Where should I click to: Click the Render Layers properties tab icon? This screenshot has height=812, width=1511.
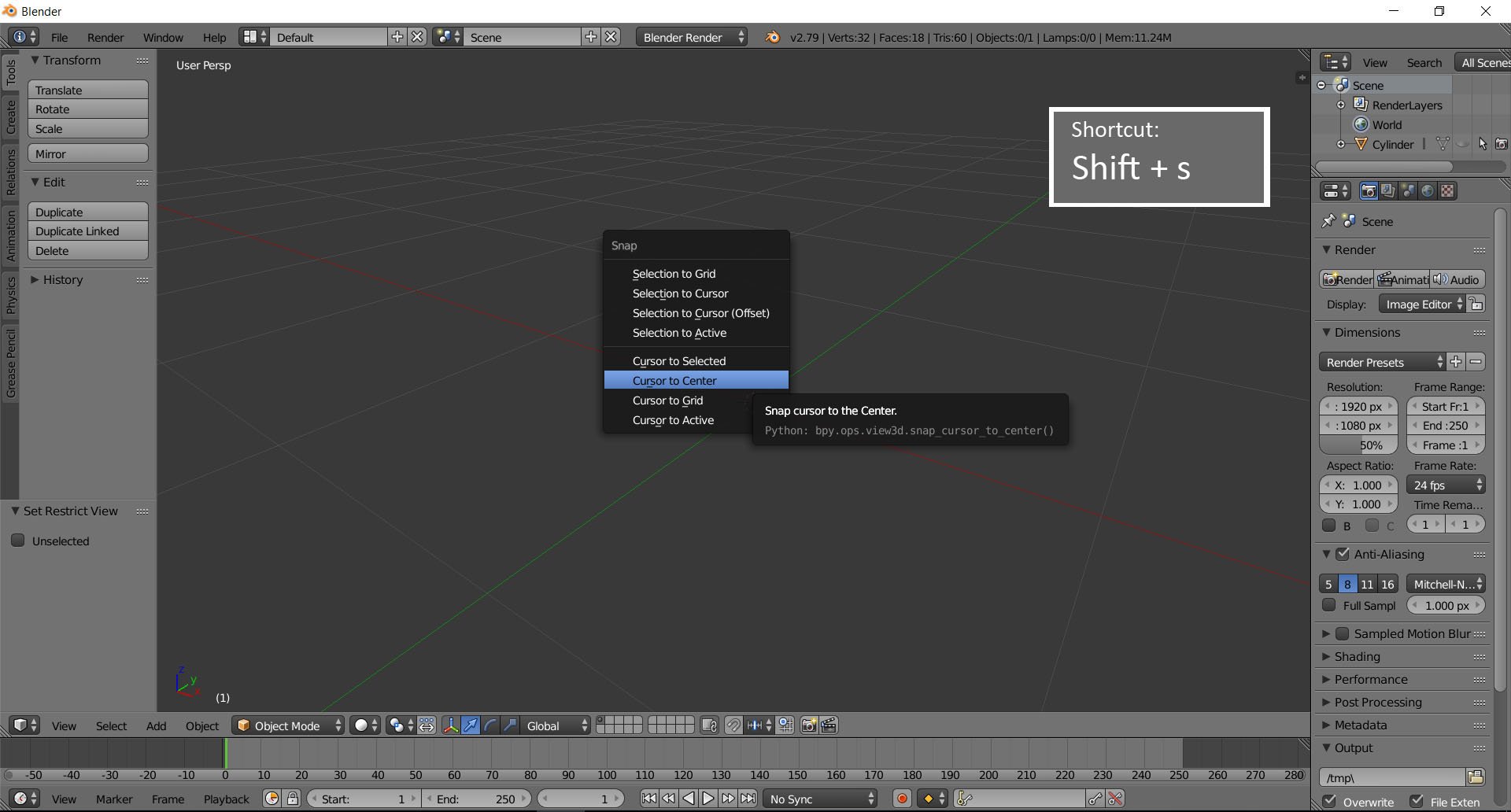pyautogui.click(x=1387, y=191)
